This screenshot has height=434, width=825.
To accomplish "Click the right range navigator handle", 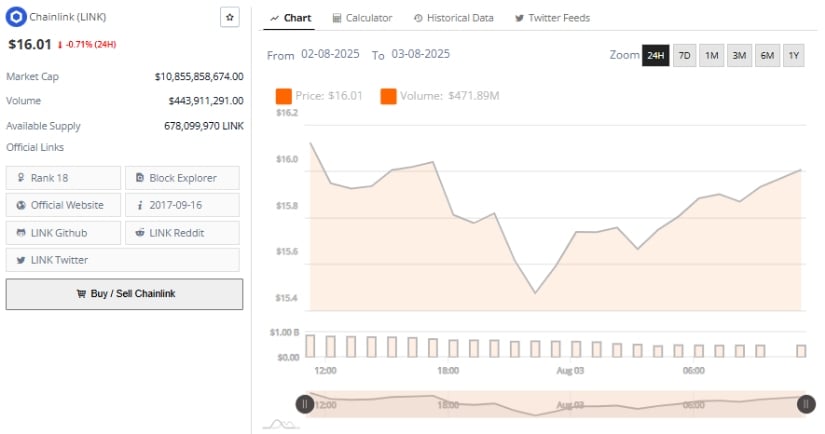I will 806,404.
